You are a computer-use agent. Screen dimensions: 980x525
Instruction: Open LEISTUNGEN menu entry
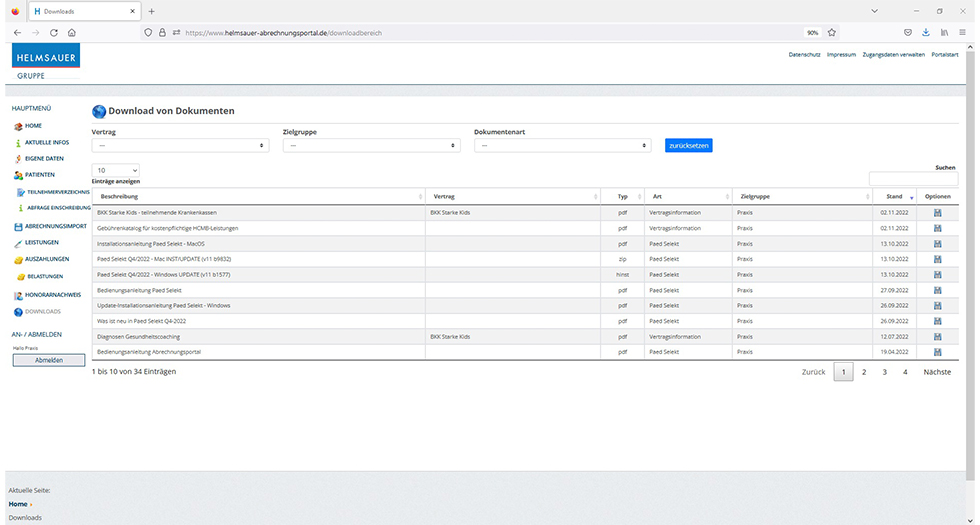pos(41,242)
